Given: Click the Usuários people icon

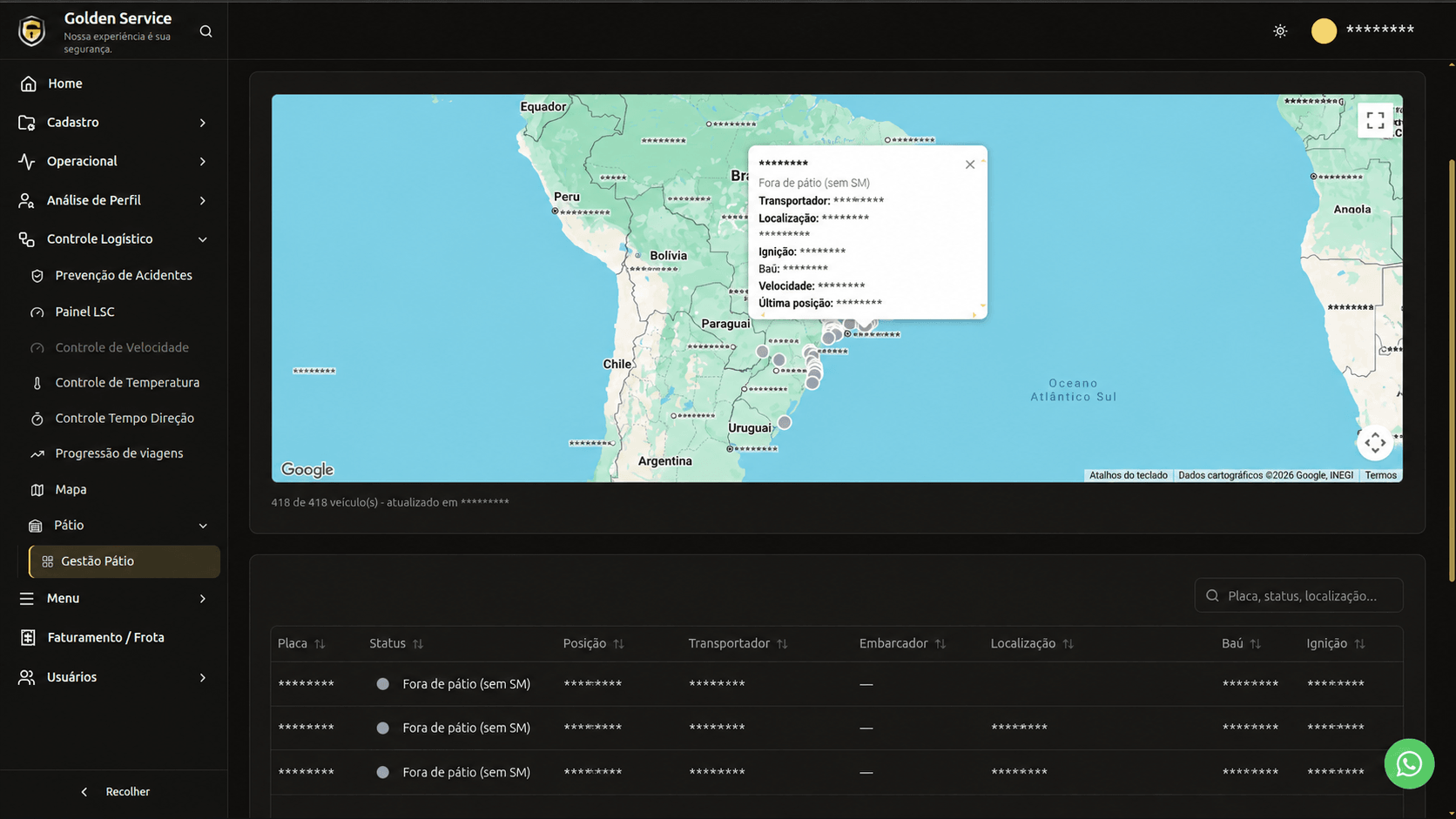Looking at the screenshot, I should (x=27, y=677).
